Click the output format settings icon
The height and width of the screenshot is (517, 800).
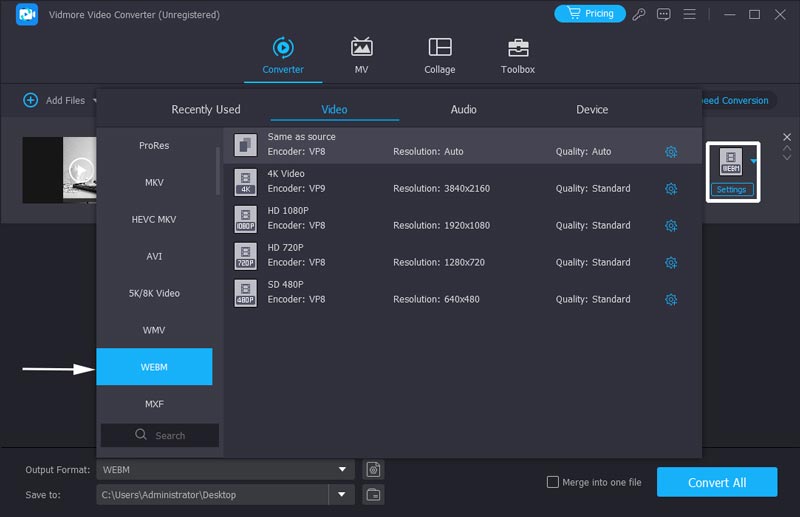[x=373, y=469]
